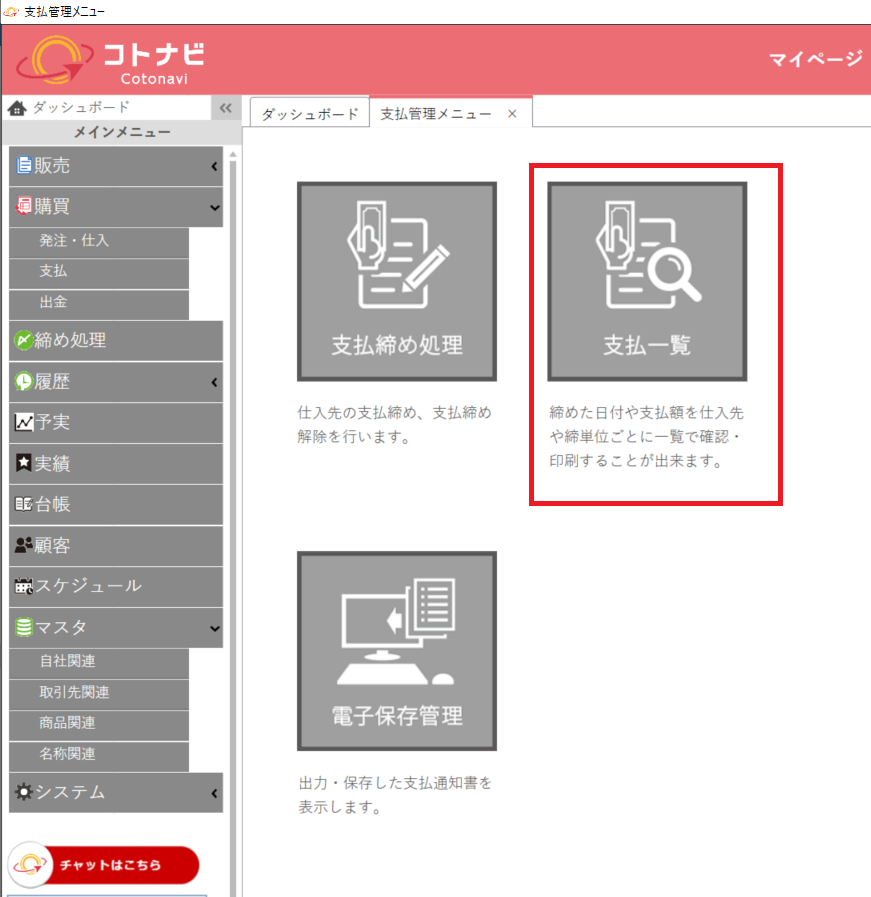The width and height of the screenshot is (871, 897).
Task: Open the 台帳 ledger menu item
Action: [x=115, y=505]
